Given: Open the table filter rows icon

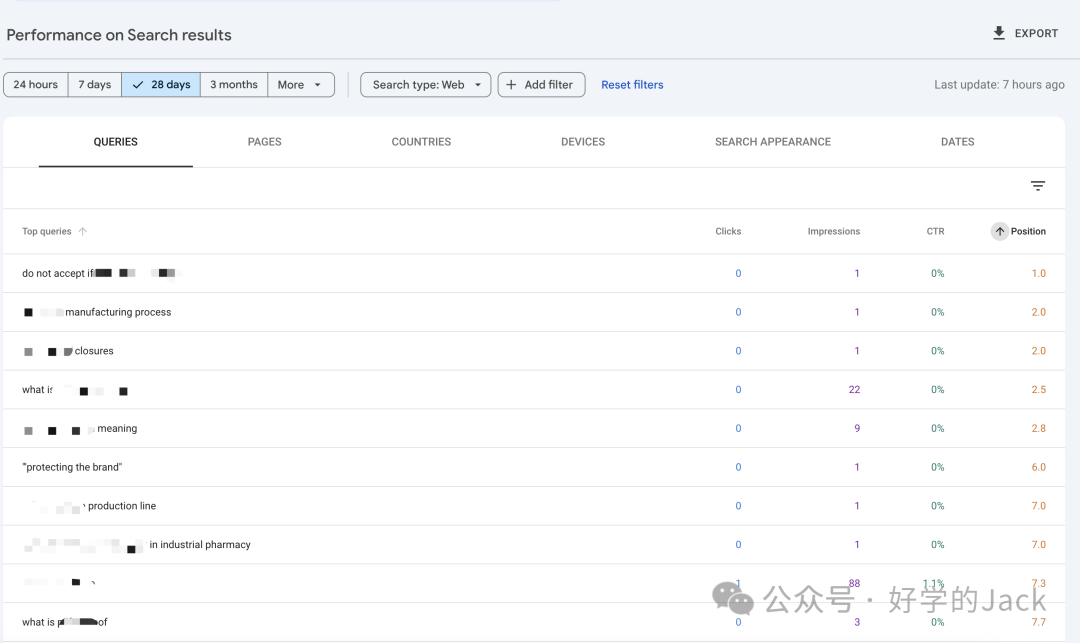Looking at the screenshot, I should pos(1038,186).
